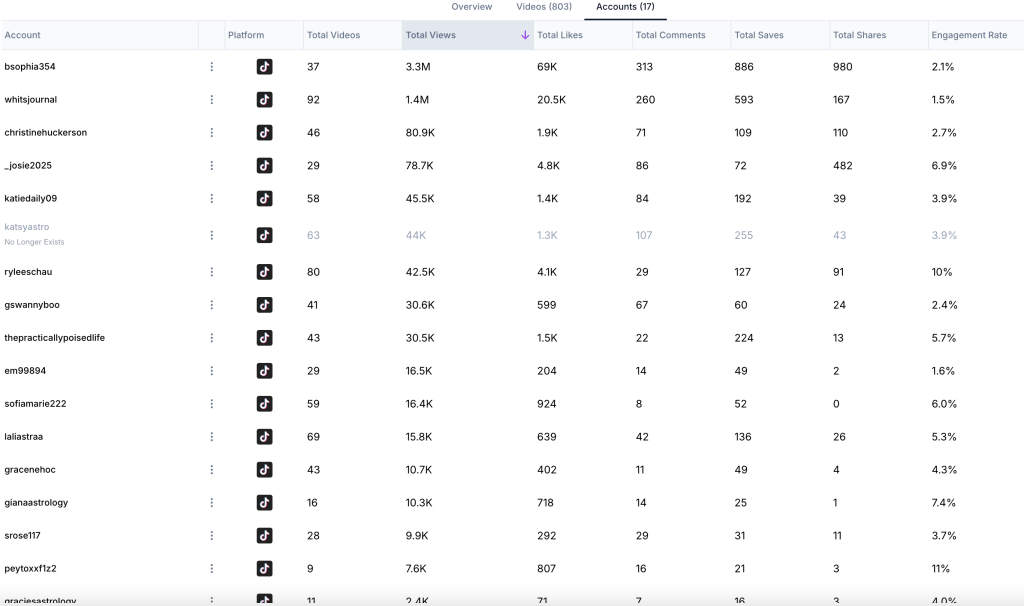Open three-dot menu for _josie2025

click(x=211, y=166)
